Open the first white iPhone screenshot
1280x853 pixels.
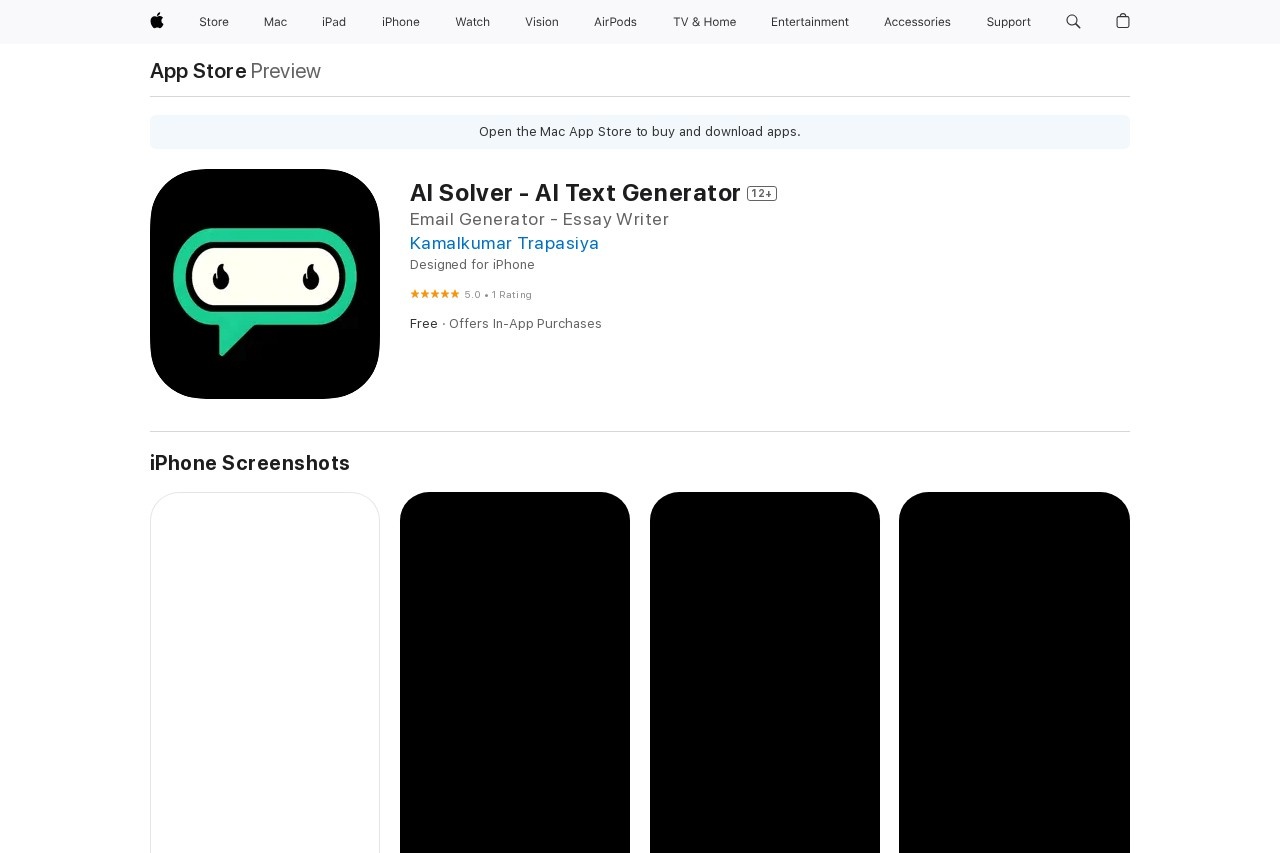pyautogui.click(x=265, y=672)
